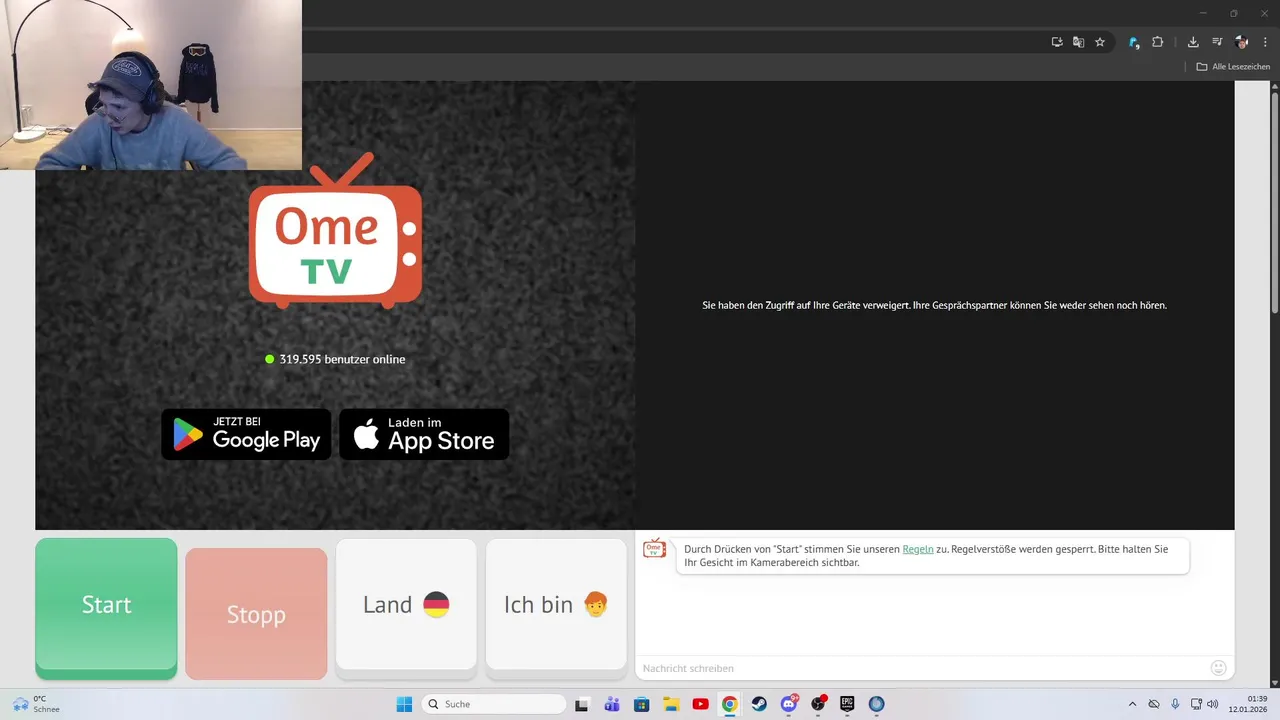Click the small OmeTV avatar in chat

(x=654, y=548)
